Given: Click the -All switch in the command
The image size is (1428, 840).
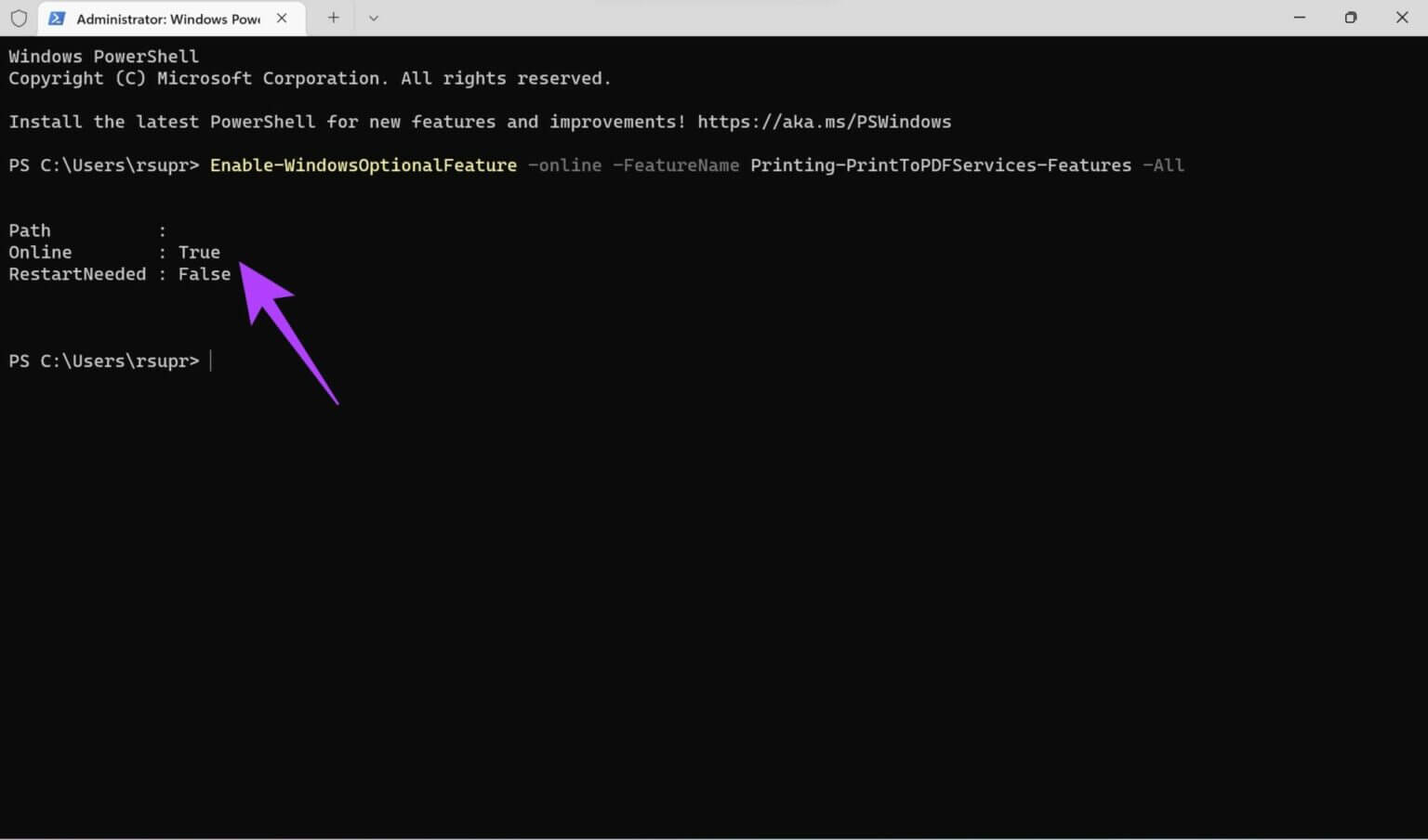Looking at the screenshot, I should coord(1163,165).
